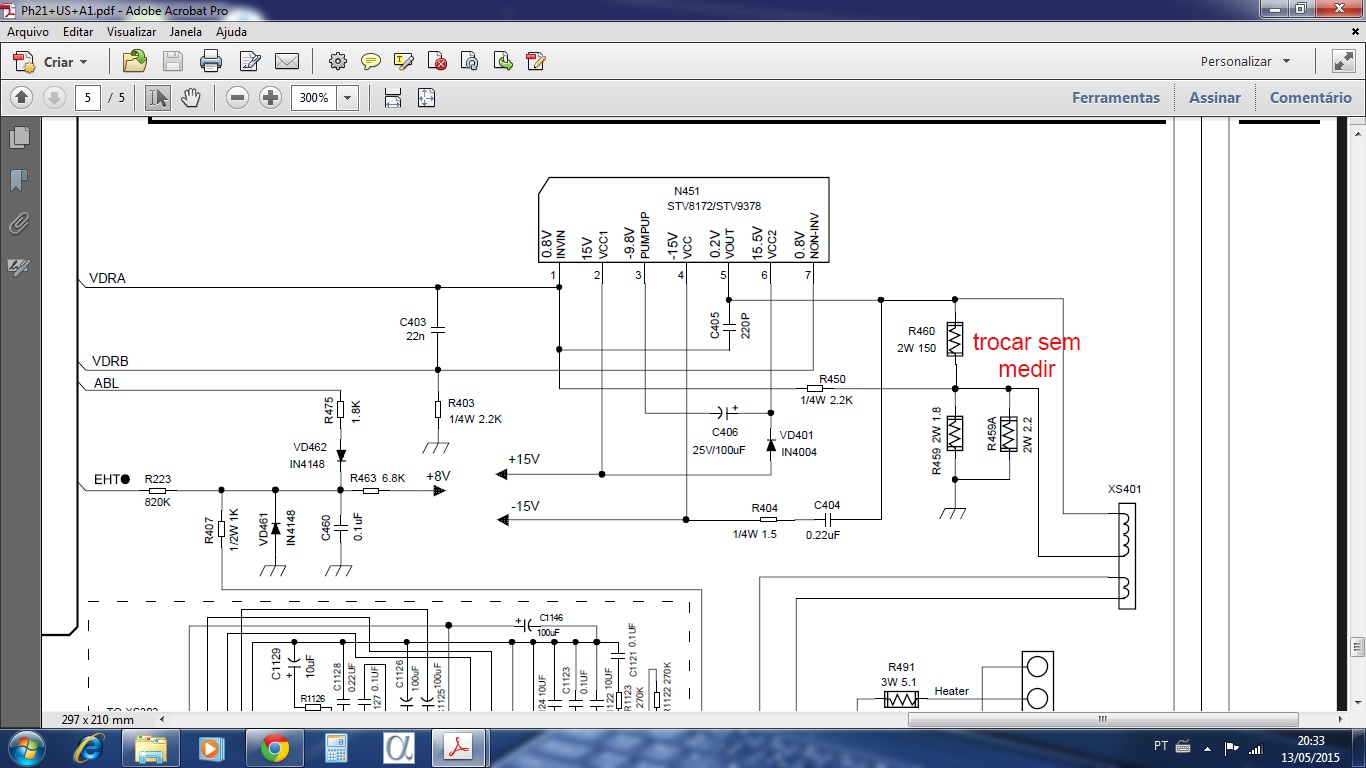
Task: Click the Save floppy disk icon
Action: (x=173, y=61)
